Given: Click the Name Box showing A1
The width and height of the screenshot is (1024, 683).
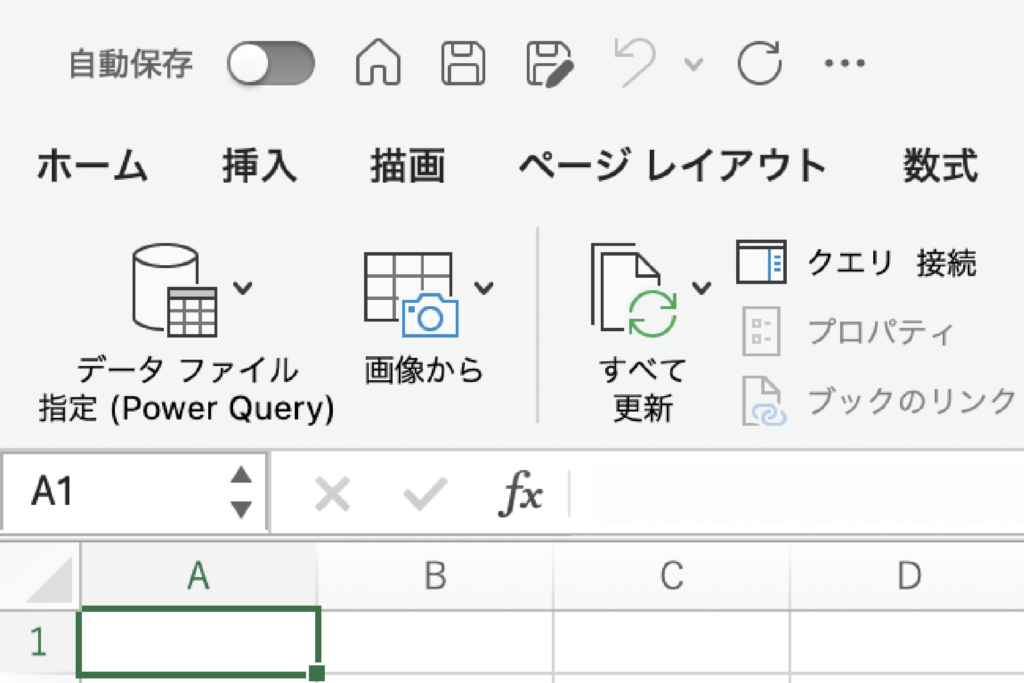Looking at the screenshot, I should (x=120, y=492).
